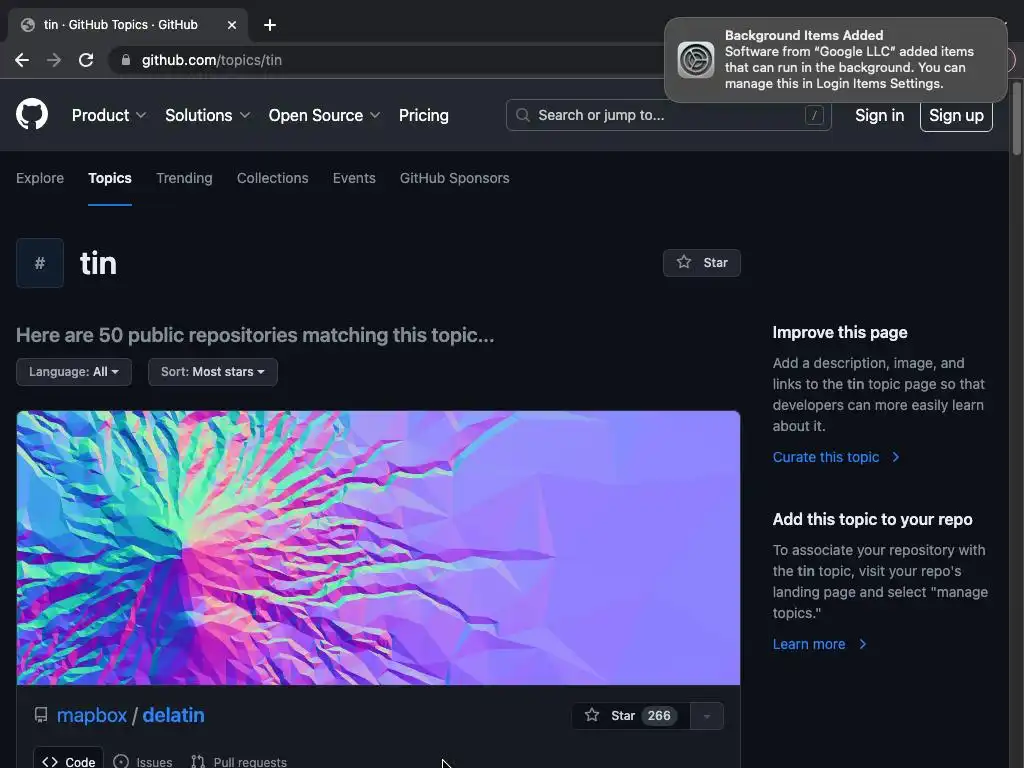Screen dimensions: 1024x768
Task: Expand the Open Source menu
Action: point(324,116)
